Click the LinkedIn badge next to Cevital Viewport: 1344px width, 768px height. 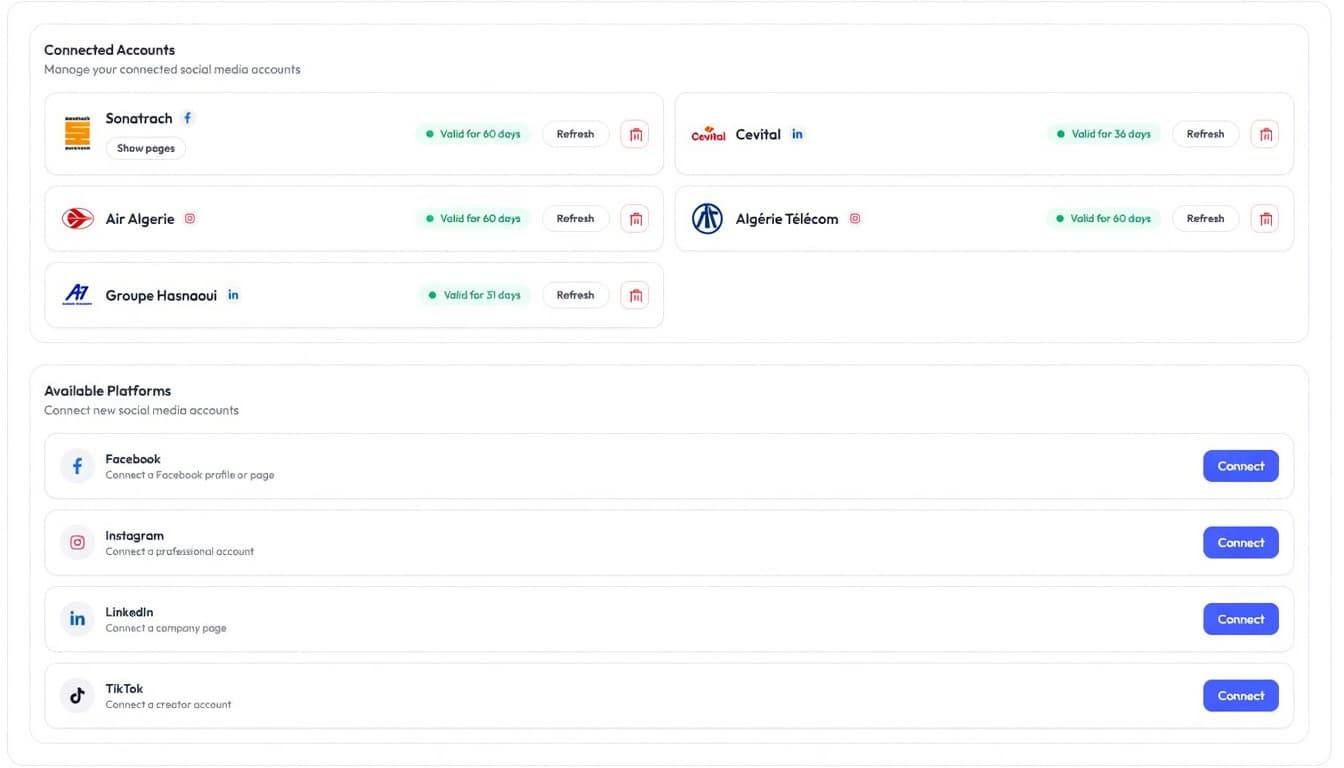[x=797, y=134]
